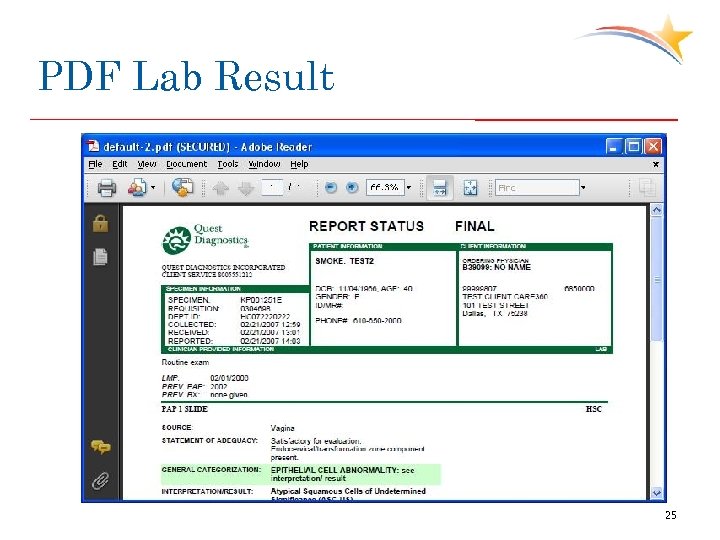Open the Find options dropdown arrow

coord(583,188)
